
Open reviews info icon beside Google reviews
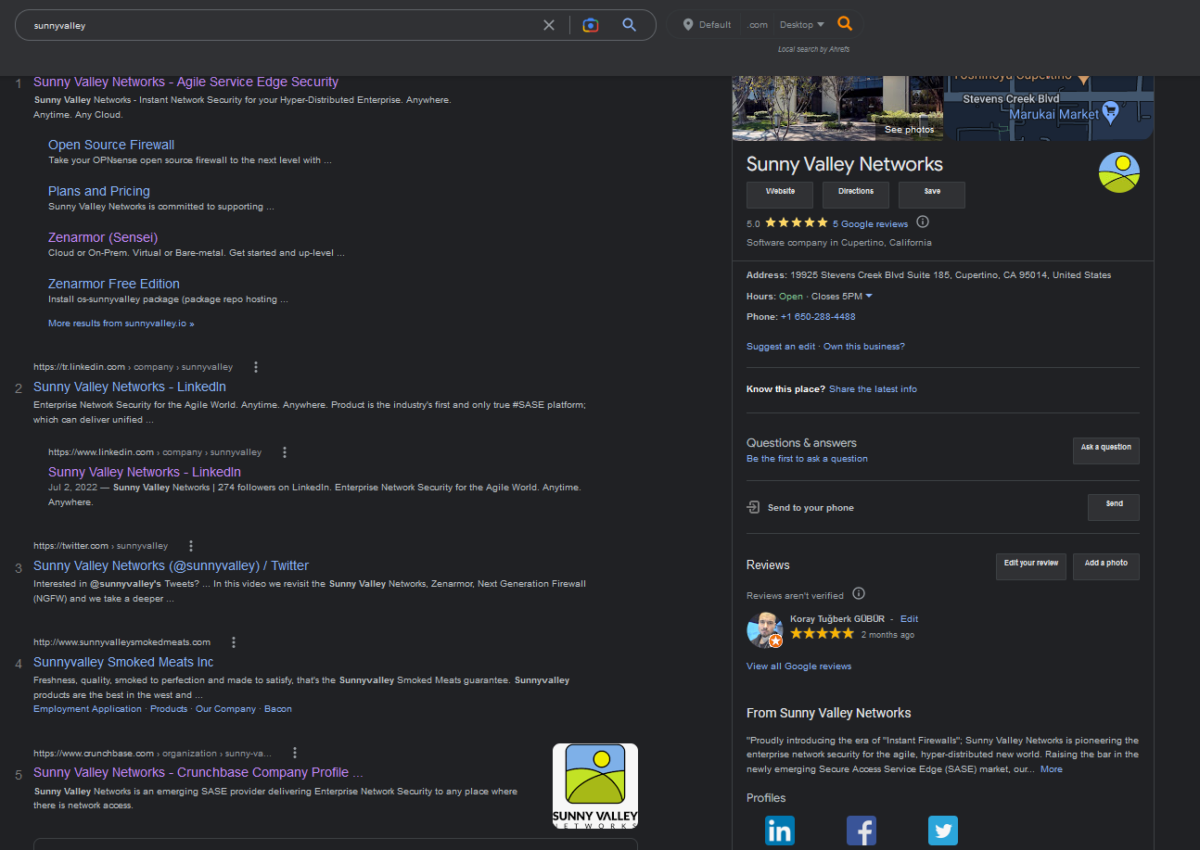[x=923, y=222]
